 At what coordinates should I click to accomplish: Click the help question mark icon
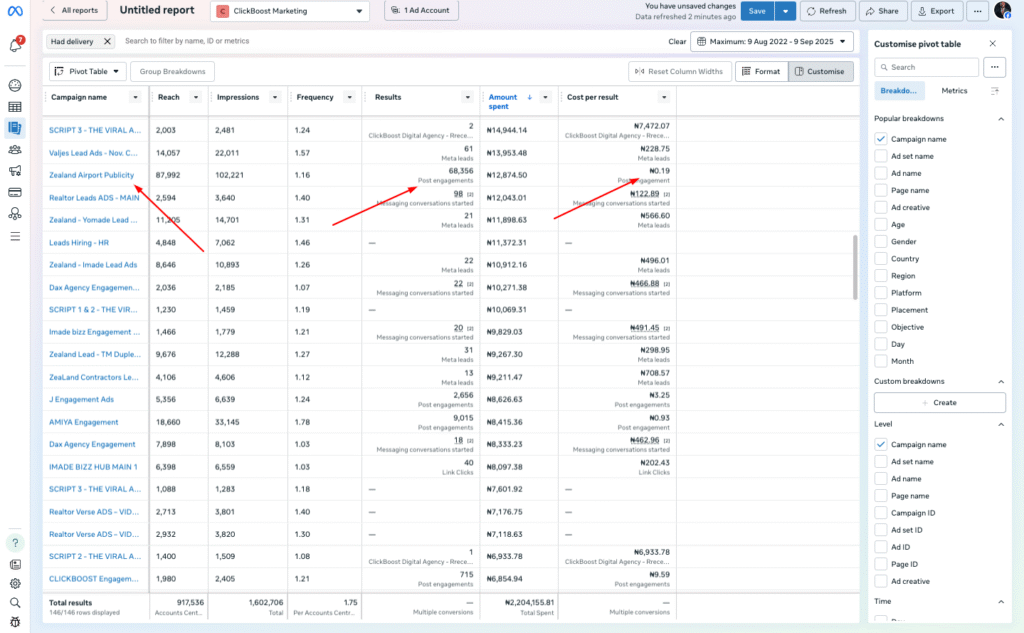point(15,543)
